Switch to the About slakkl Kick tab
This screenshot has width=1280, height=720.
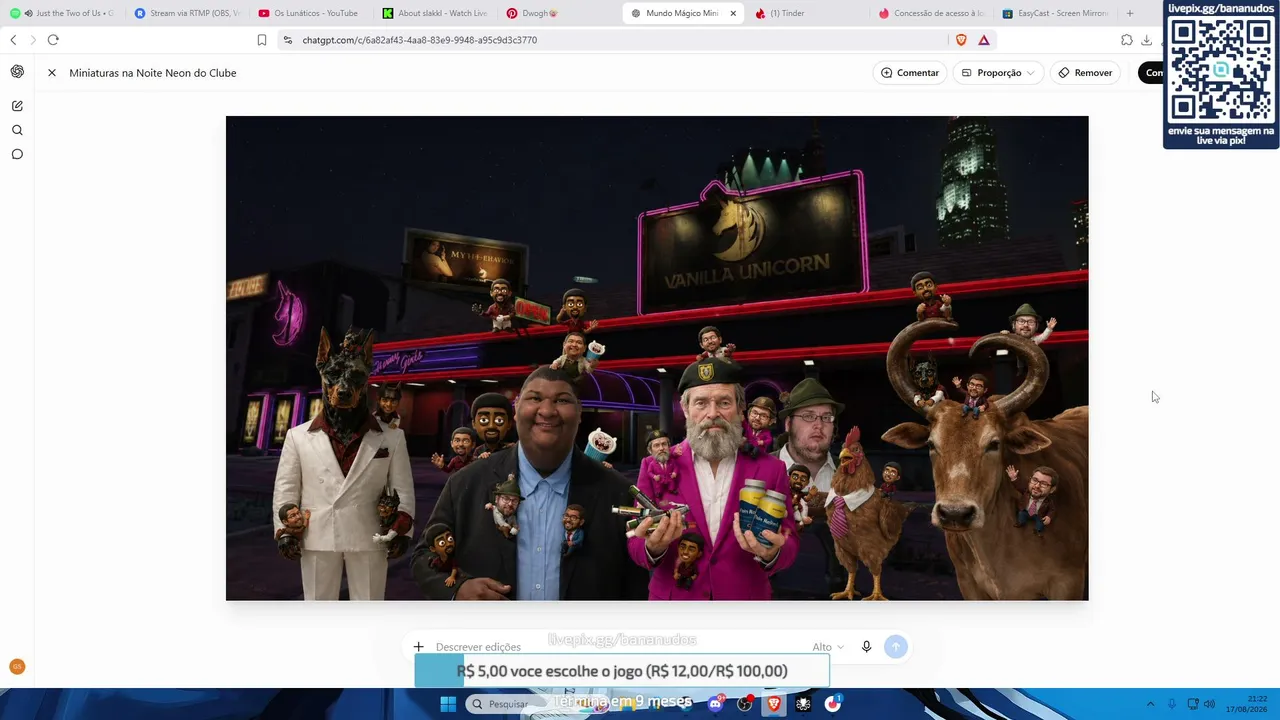(x=435, y=13)
